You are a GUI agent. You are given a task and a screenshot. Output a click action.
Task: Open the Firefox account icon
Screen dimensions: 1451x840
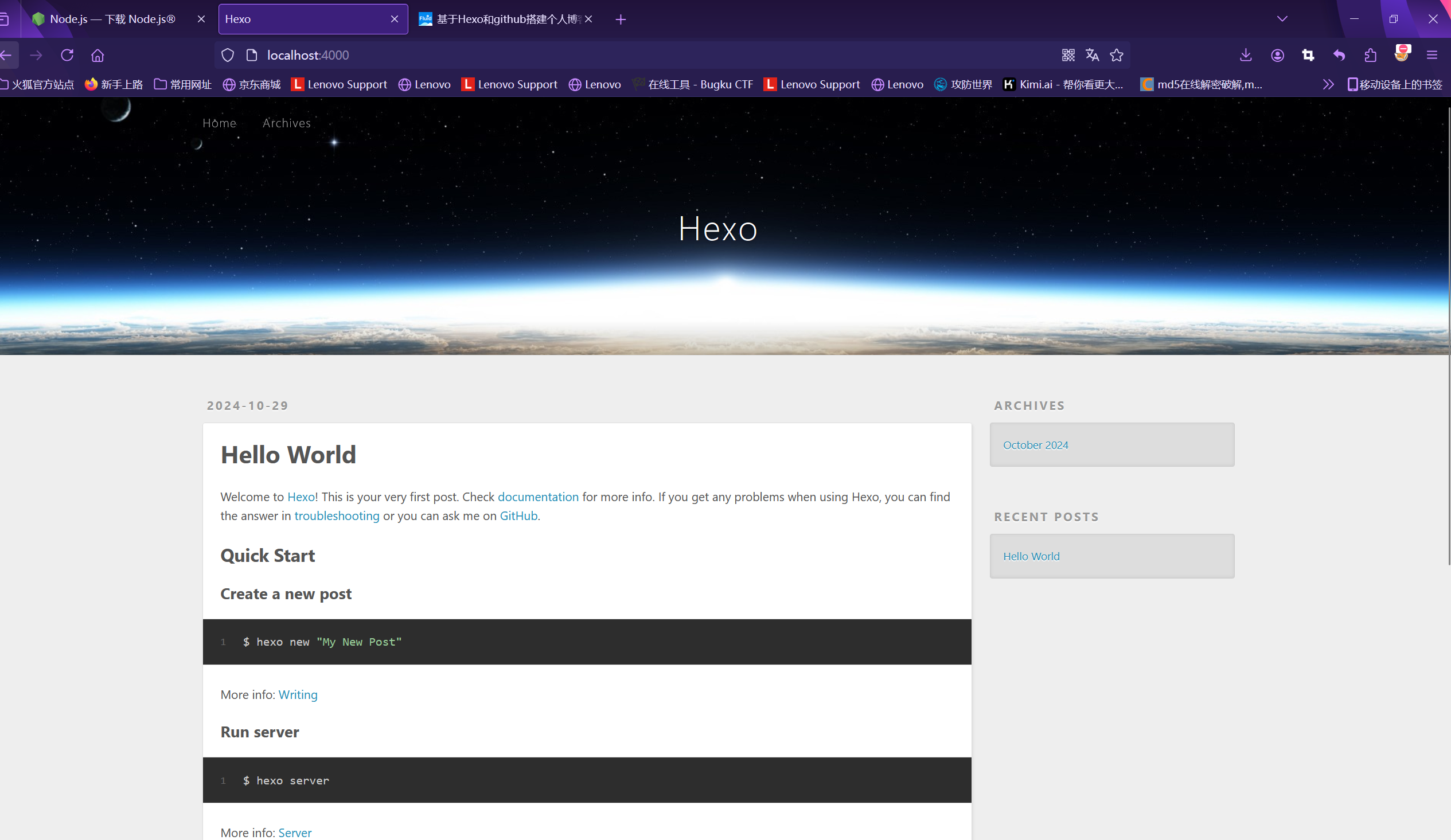coord(1277,55)
